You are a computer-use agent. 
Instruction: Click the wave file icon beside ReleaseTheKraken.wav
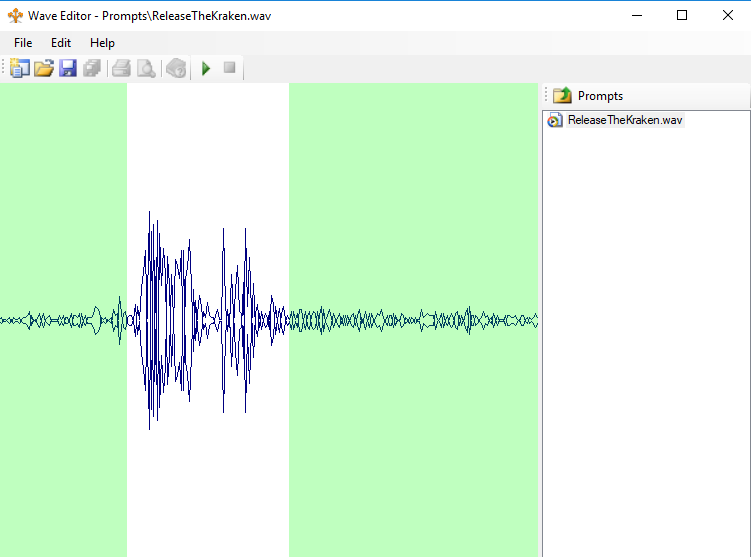(555, 120)
